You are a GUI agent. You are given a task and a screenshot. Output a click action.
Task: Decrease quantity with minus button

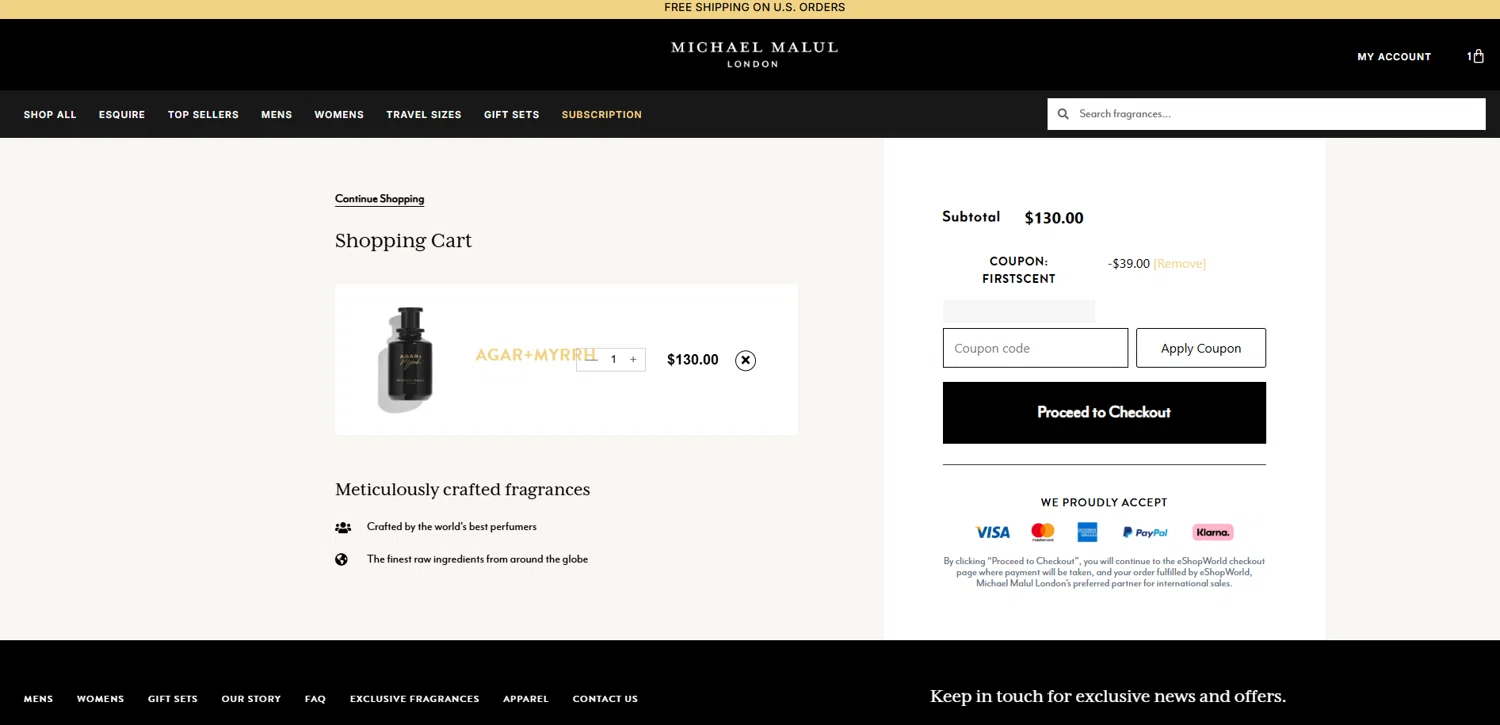tap(593, 359)
